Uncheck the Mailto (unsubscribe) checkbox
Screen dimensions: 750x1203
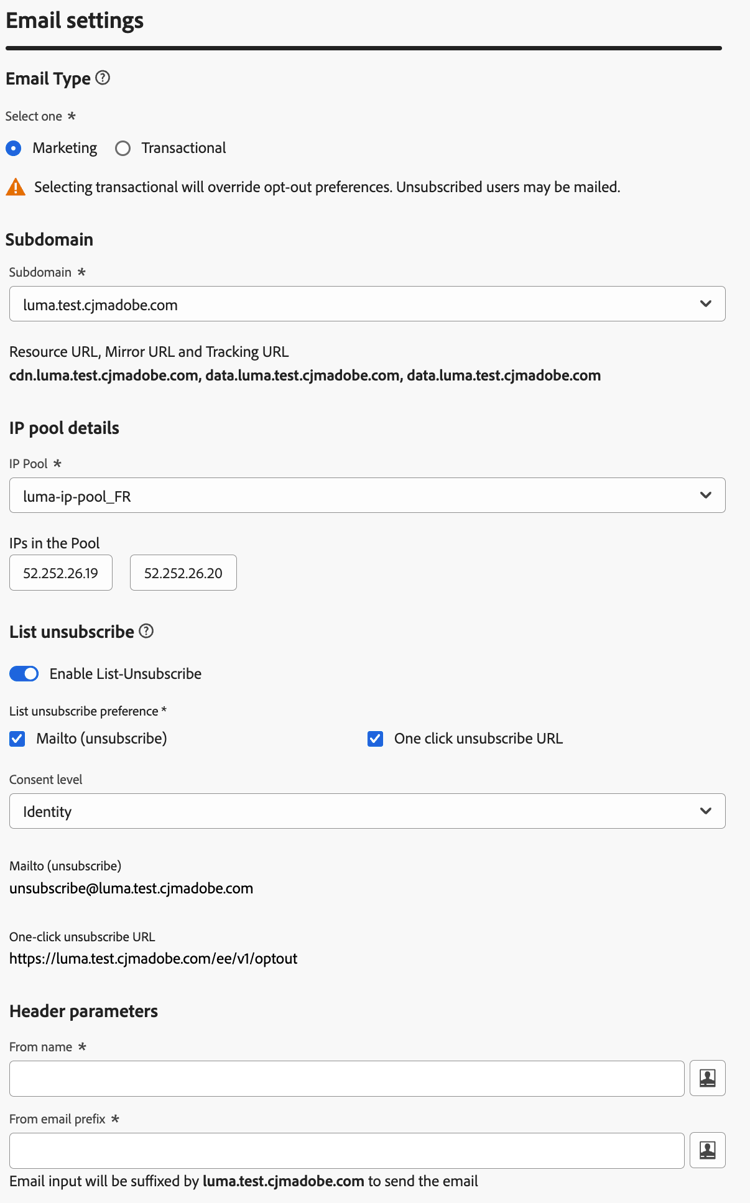pos(16,738)
